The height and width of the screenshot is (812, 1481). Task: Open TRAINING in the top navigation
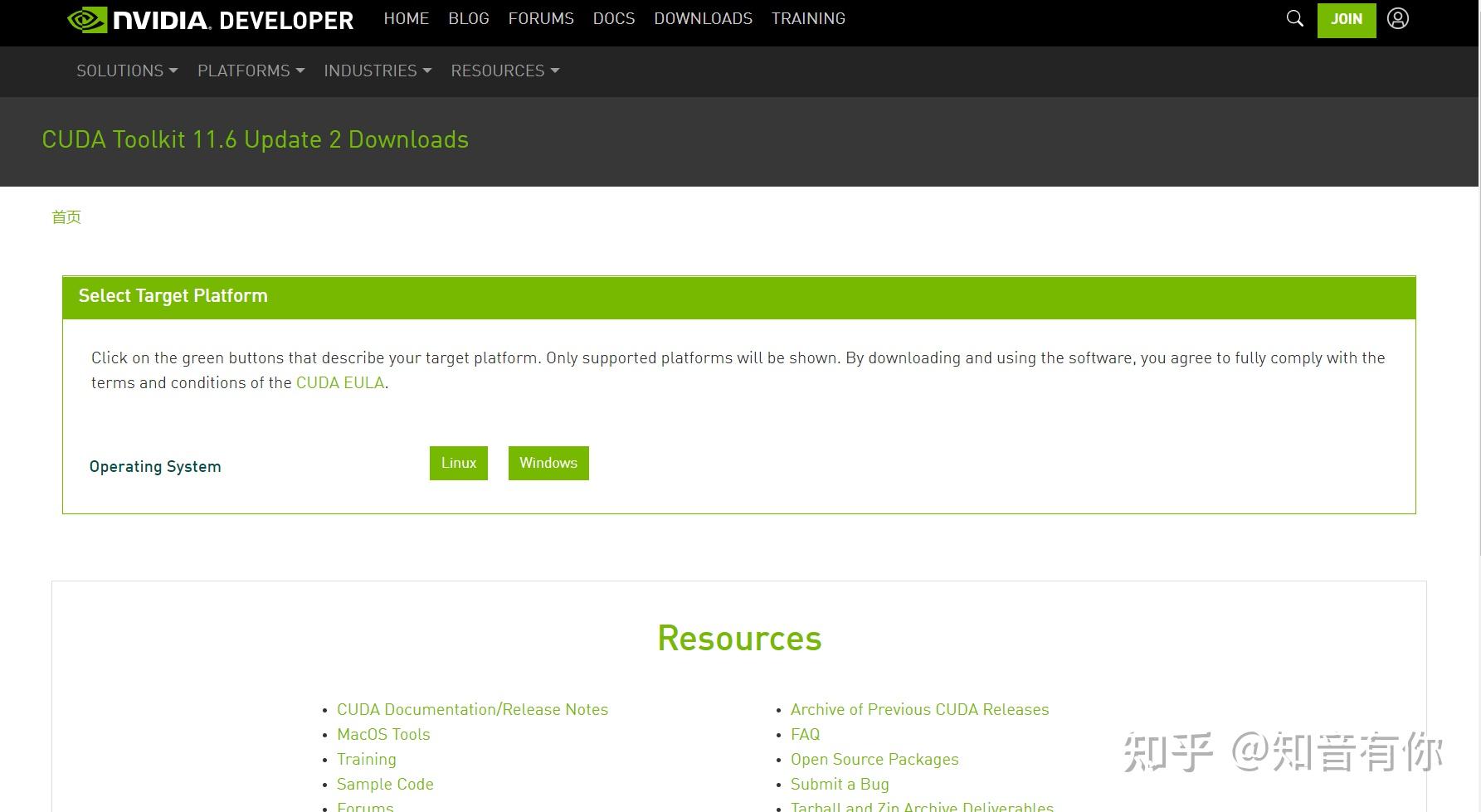coord(808,18)
